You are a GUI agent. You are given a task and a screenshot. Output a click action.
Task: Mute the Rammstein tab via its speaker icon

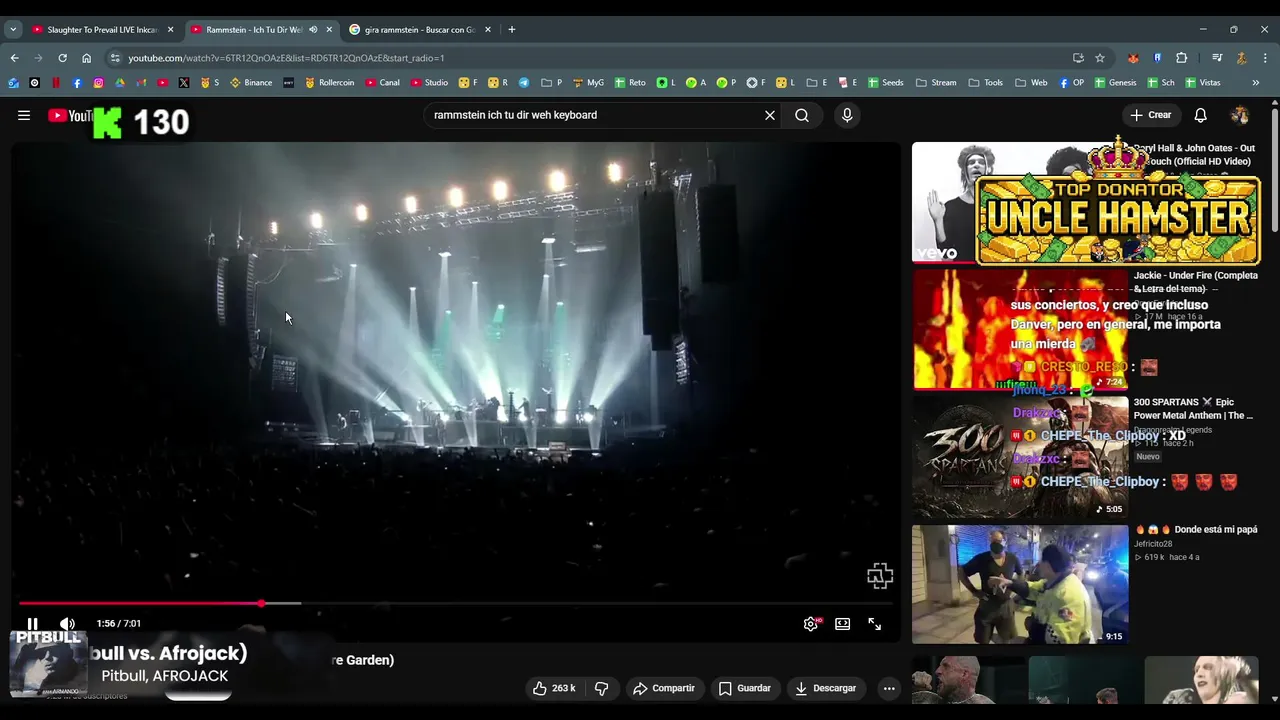pos(313,30)
